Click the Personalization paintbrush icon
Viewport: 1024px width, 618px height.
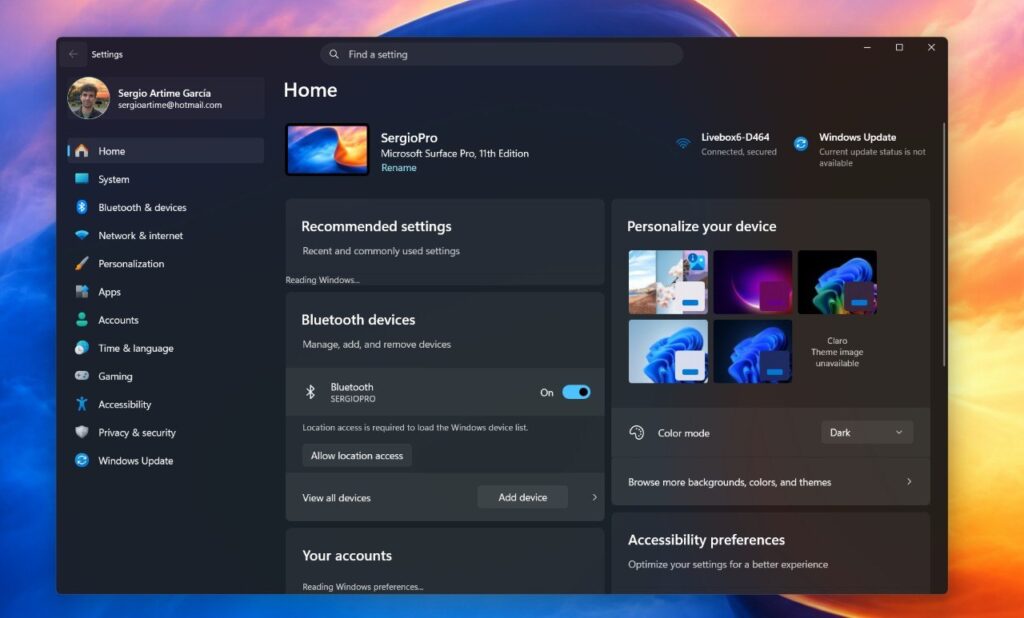click(82, 263)
